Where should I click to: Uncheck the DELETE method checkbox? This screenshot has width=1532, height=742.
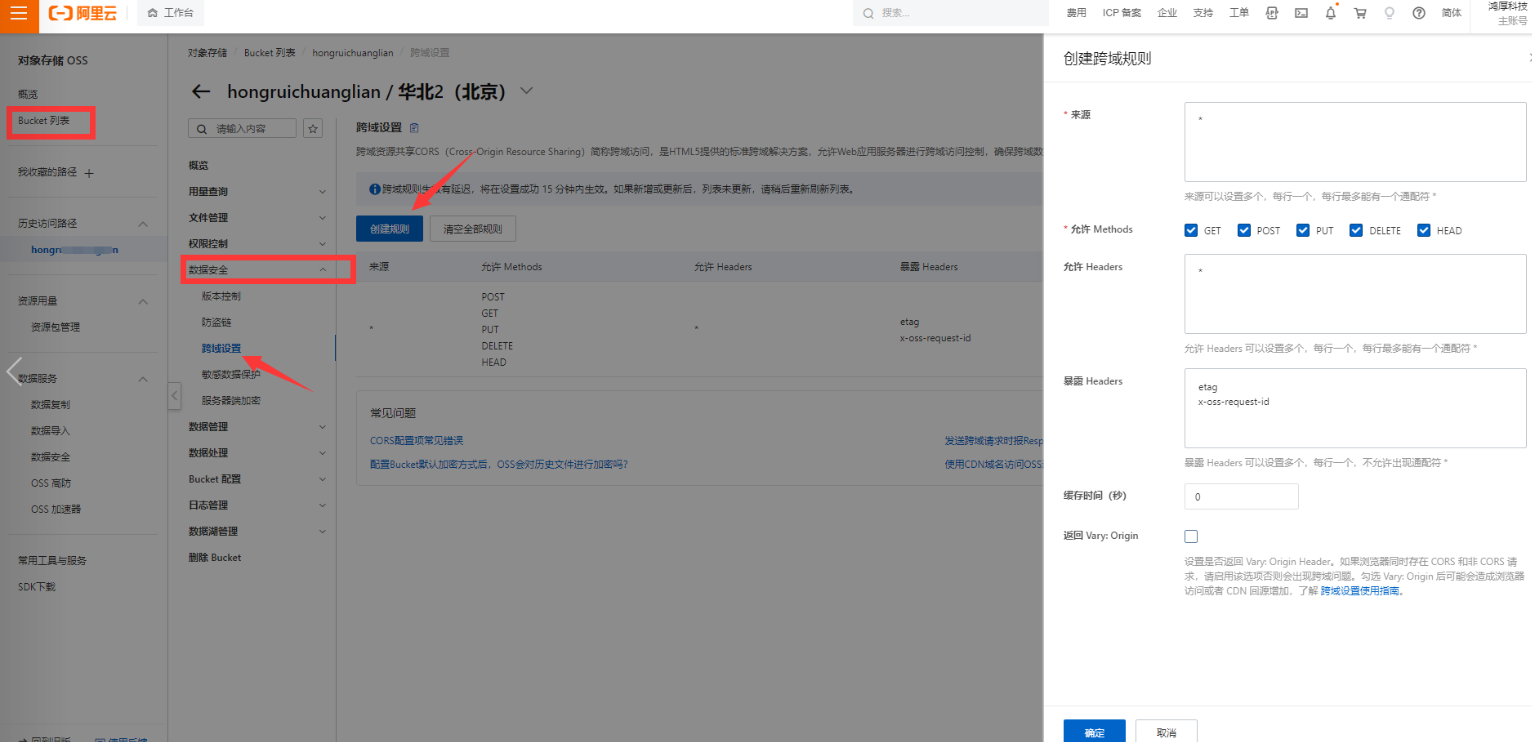pyautogui.click(x=1356, y=230)
